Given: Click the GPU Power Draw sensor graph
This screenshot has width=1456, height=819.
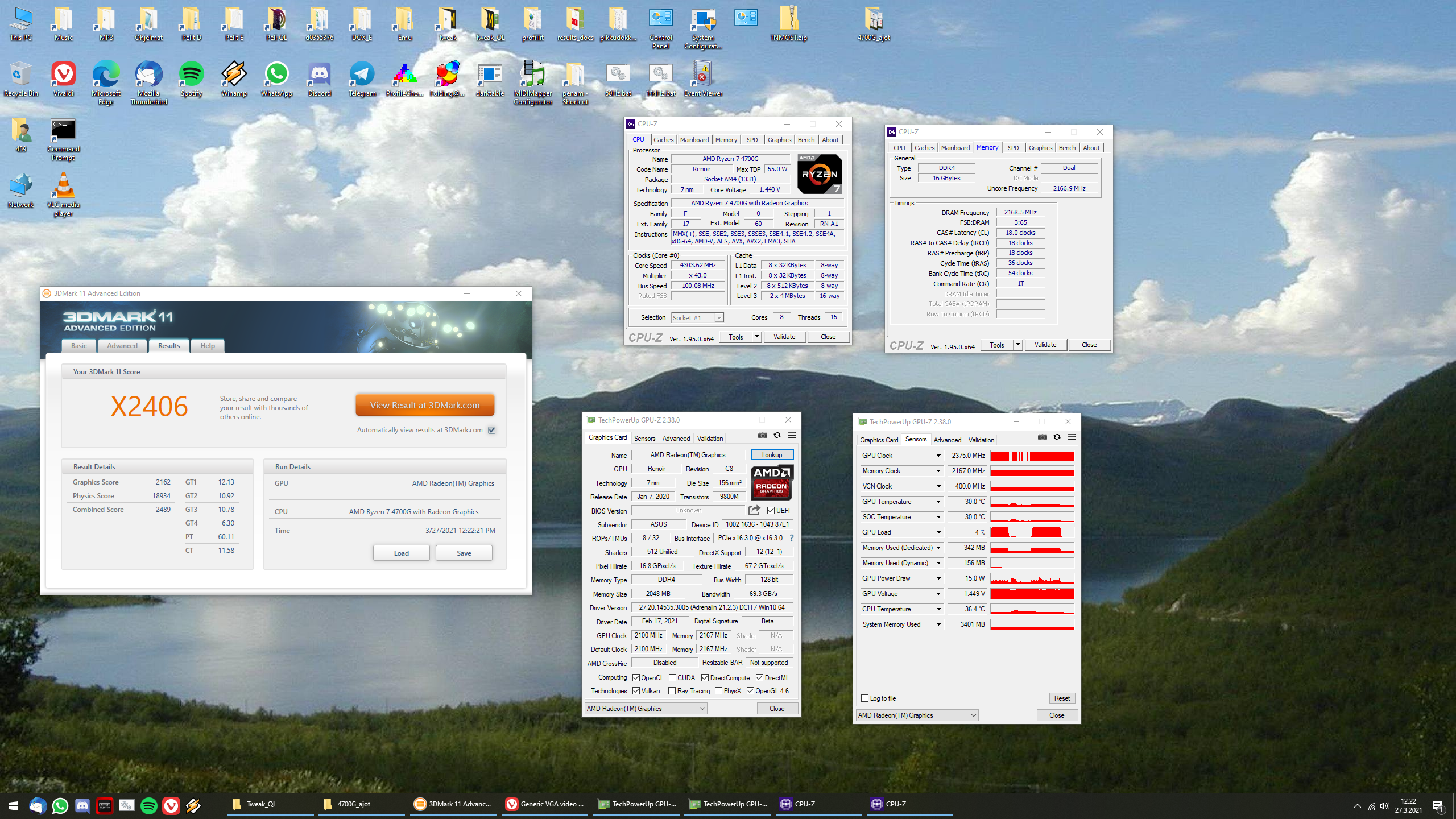Looking at the screenshot, I should [1032, 578].
